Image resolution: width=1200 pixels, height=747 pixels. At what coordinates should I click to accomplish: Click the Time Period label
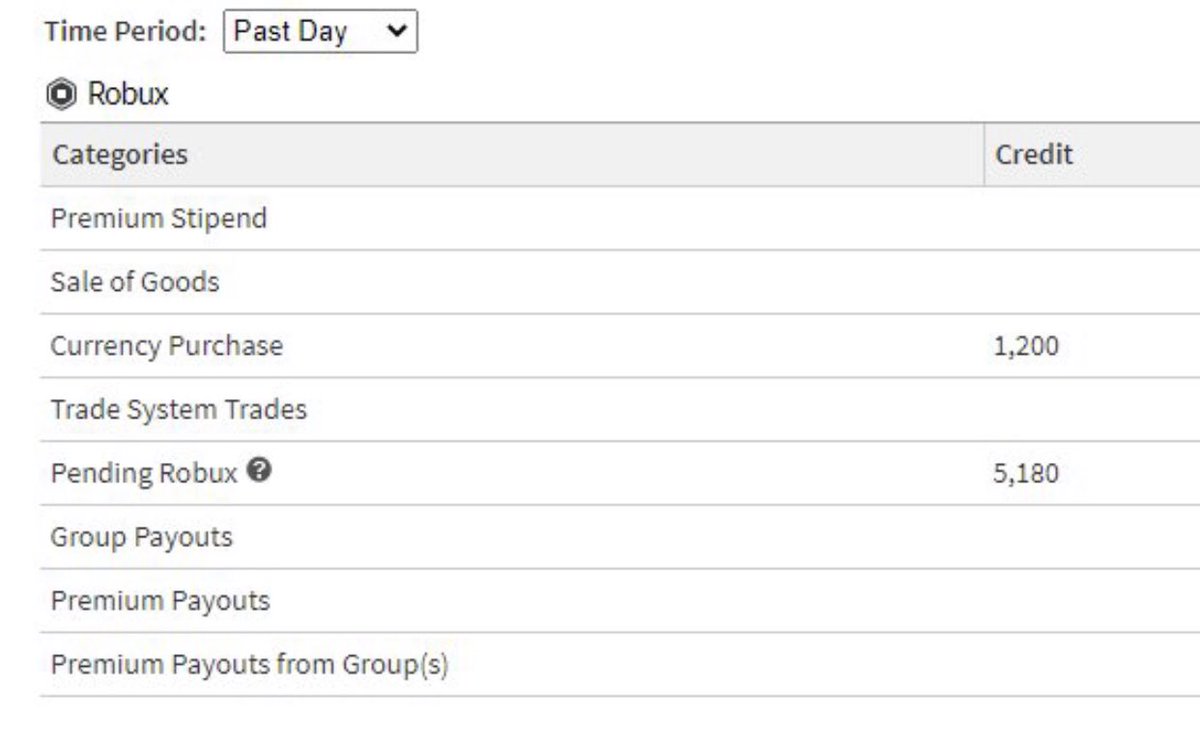click(x=125, y=32)
